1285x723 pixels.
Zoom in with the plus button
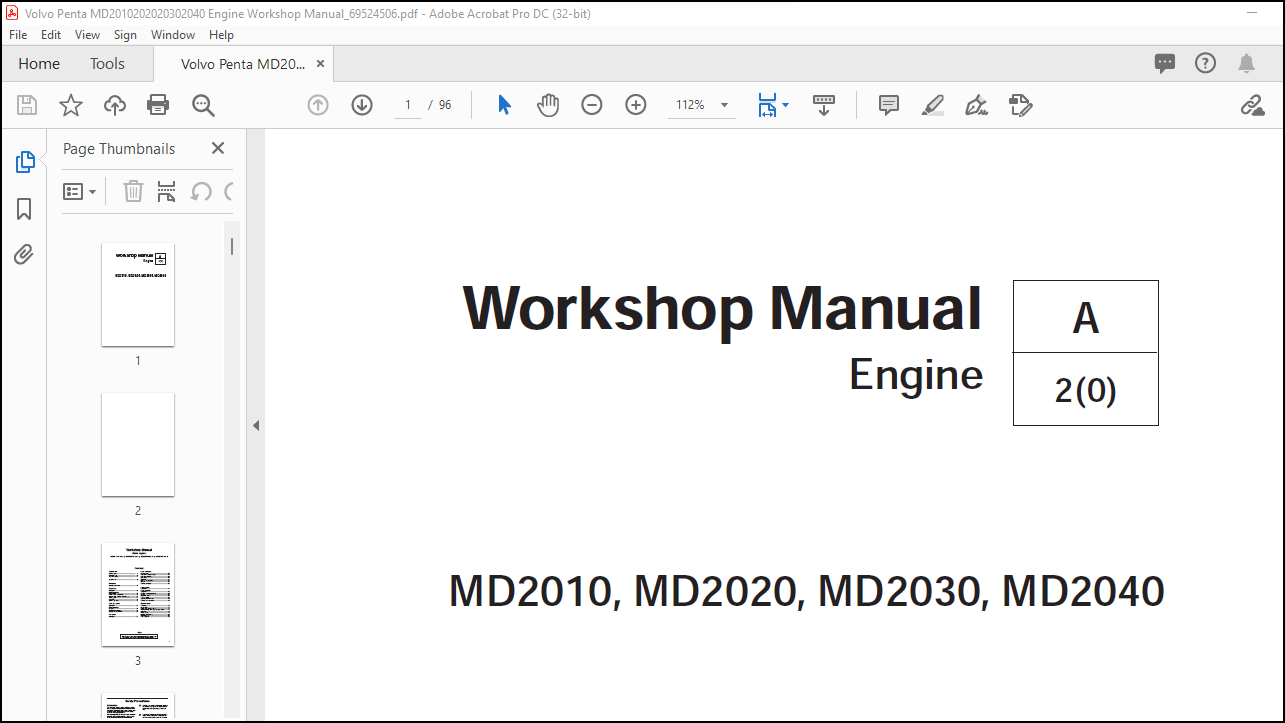[636, 105]
